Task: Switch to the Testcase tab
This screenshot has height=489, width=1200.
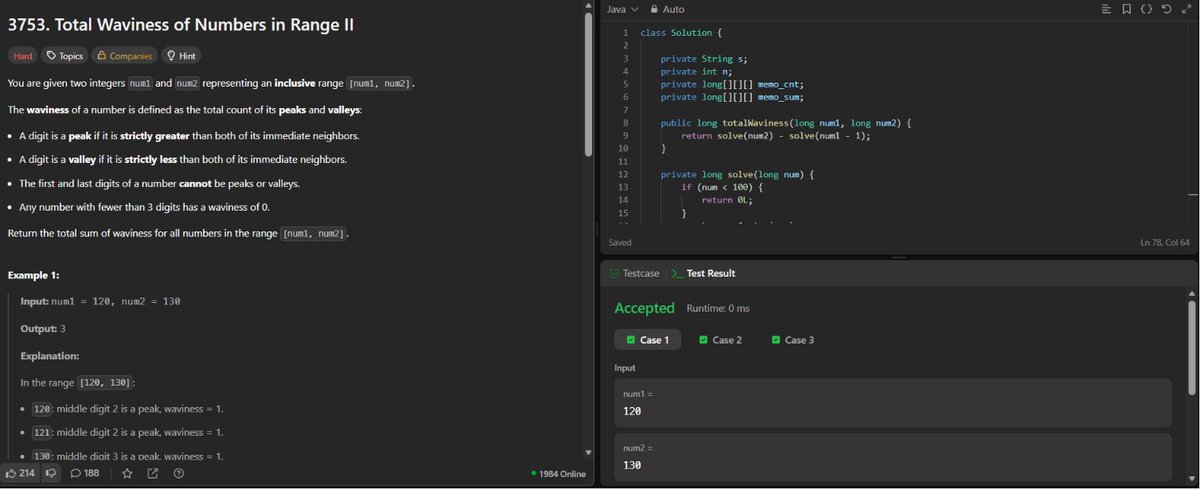Action: (634, 273)
